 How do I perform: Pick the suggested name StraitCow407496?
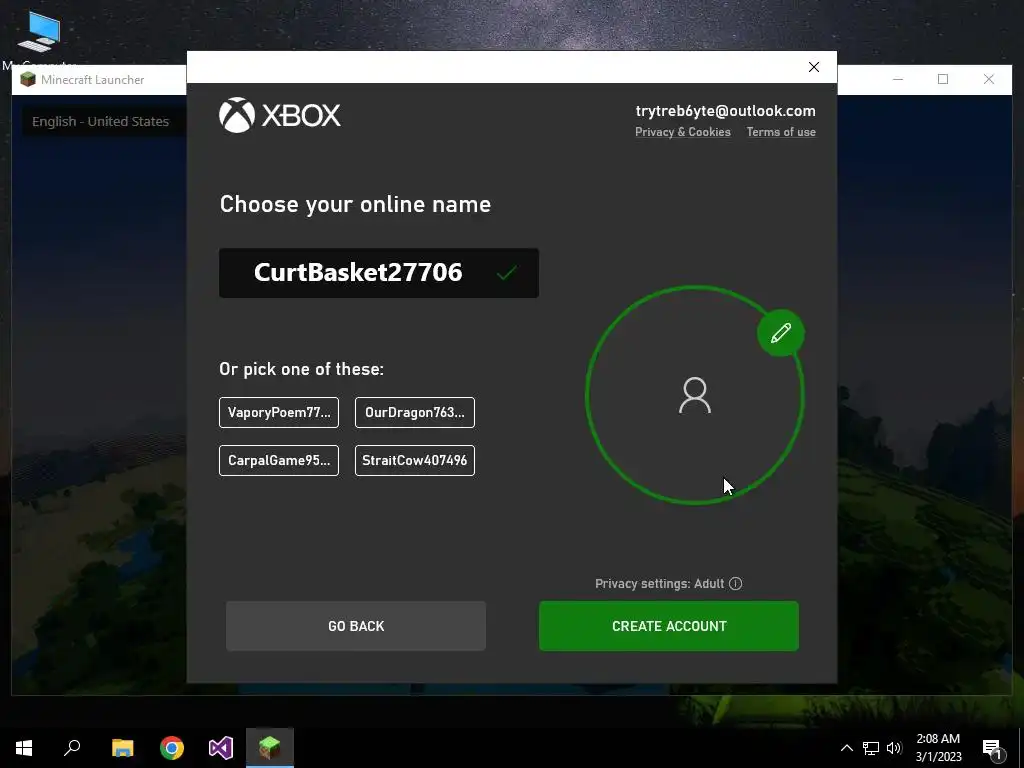[415, 460]
